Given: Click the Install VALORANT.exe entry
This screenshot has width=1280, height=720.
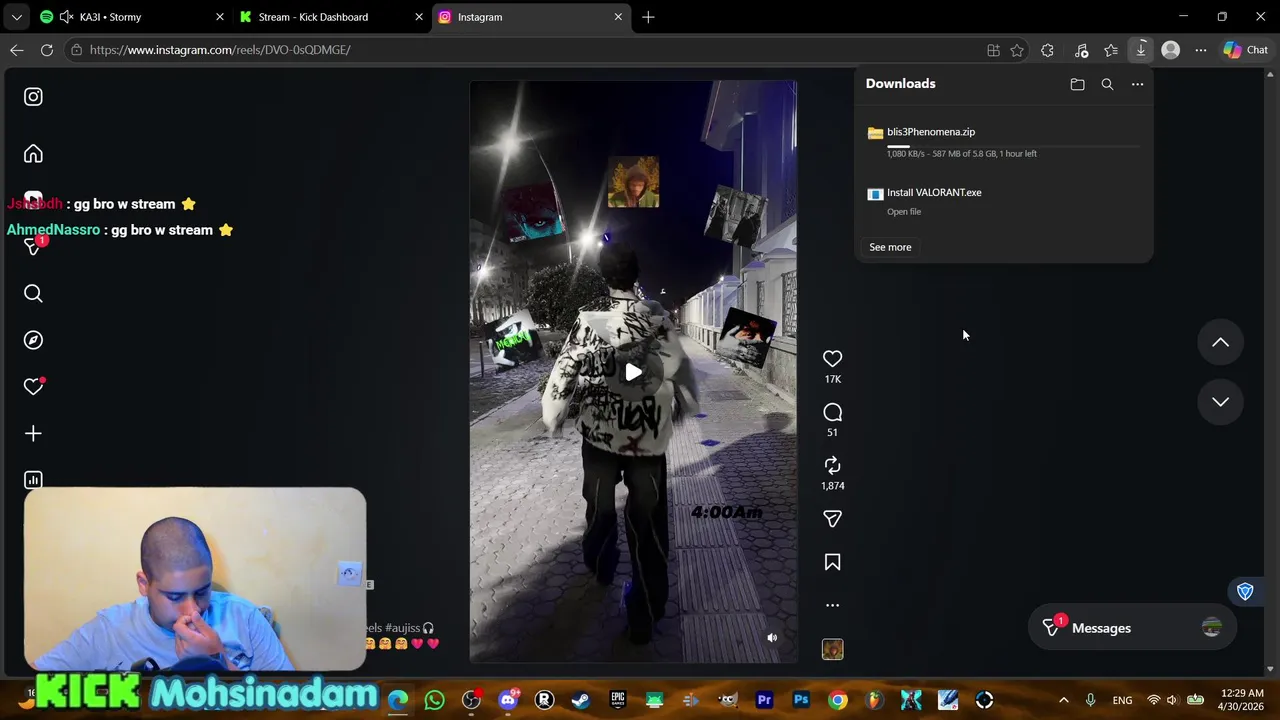Looking at the screenshot, I should (1004, 201).
